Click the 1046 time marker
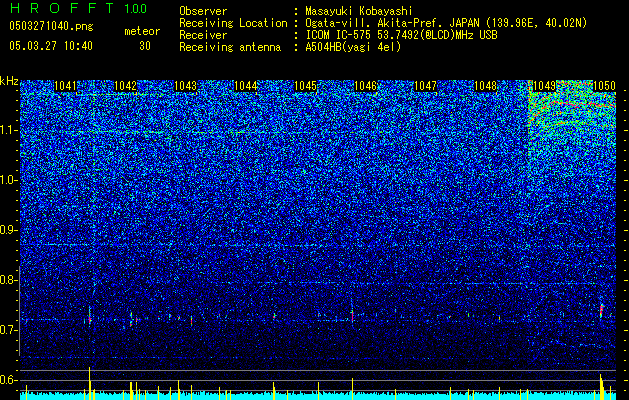Viewport: 629px width, 400px height. [365, 86]
